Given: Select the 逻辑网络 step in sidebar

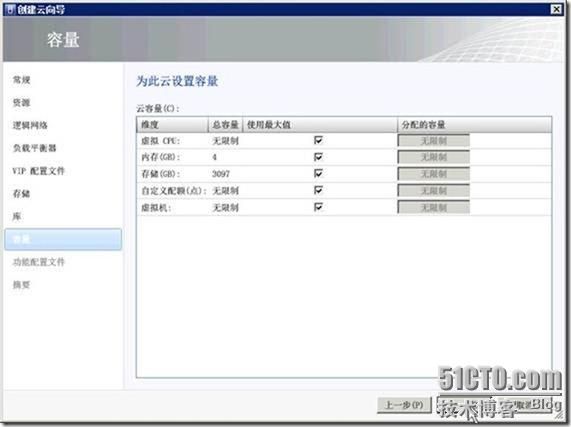Looking at the screenshot, I should (x=30, y=125).
